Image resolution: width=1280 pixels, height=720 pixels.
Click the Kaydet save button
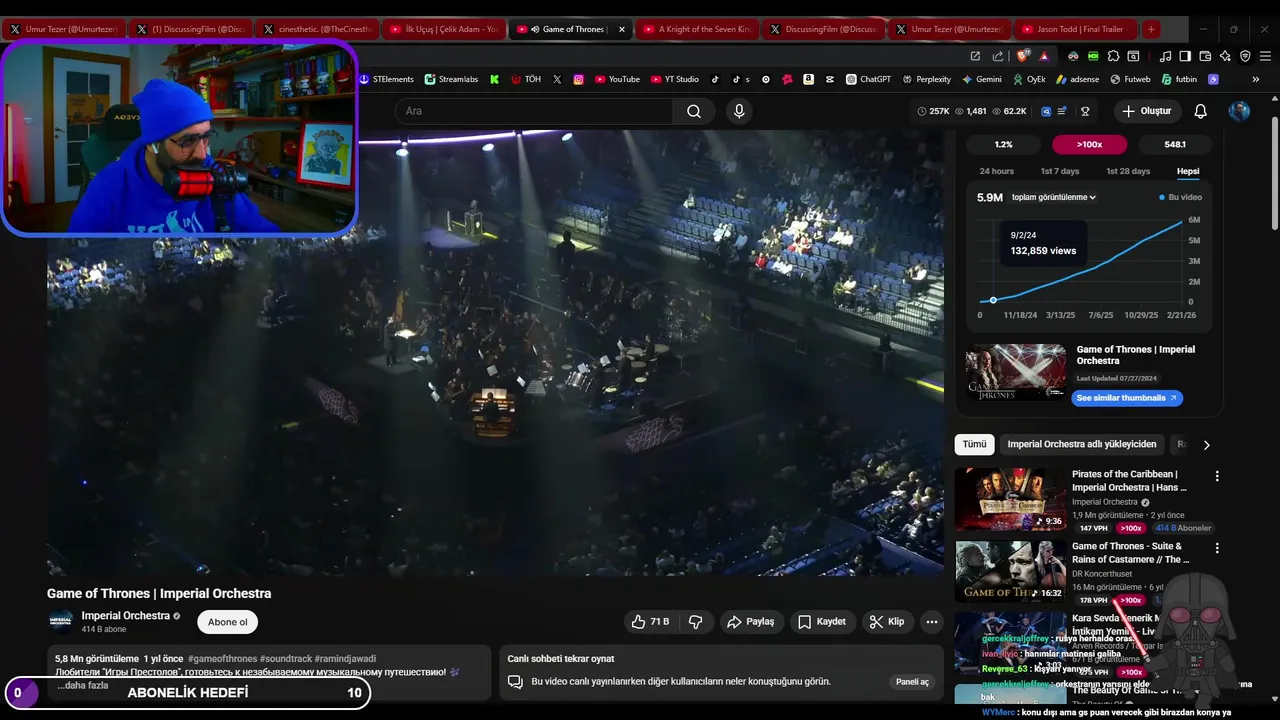click(822, 622)
